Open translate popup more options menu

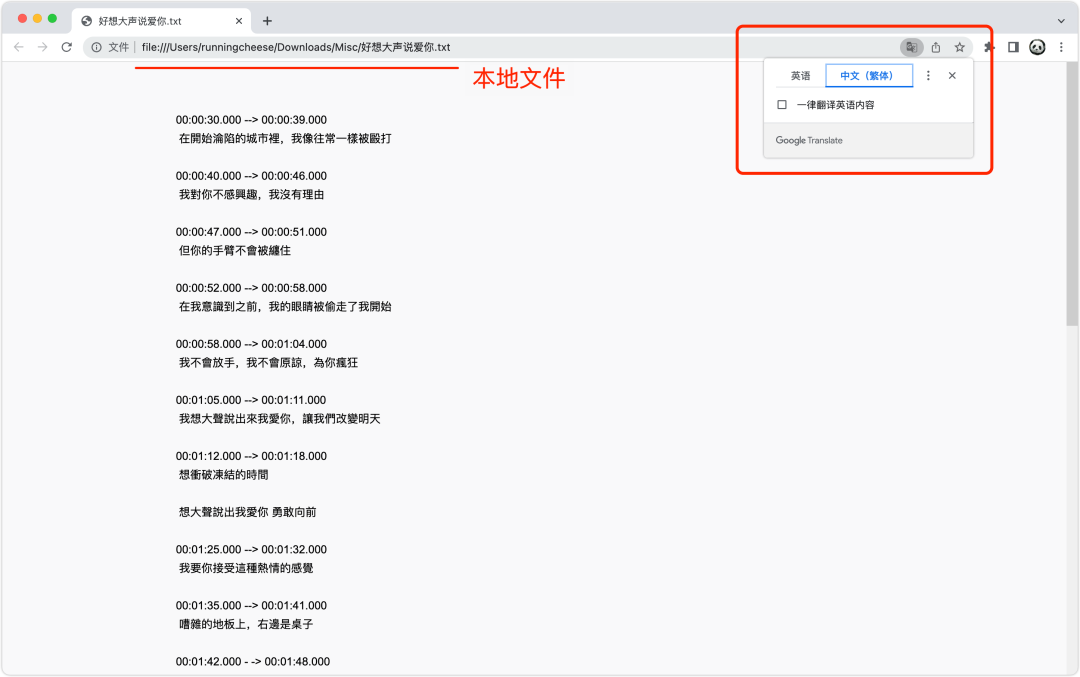click(928, 76)
